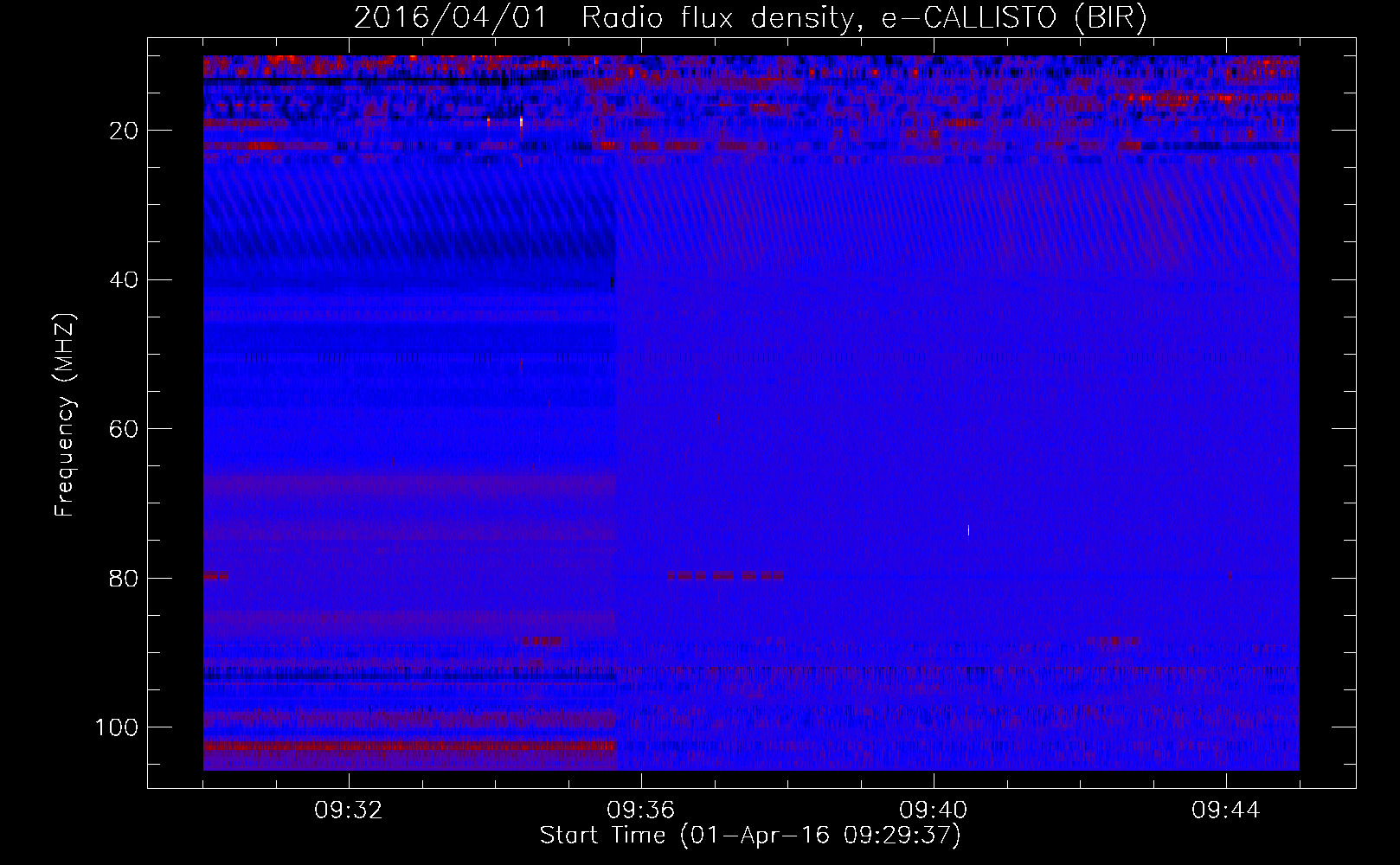This screenshot has height=865, width=1400.
Task: Select the 'Frequency (MHZ)' y-axis label
Action: point(65,415)
